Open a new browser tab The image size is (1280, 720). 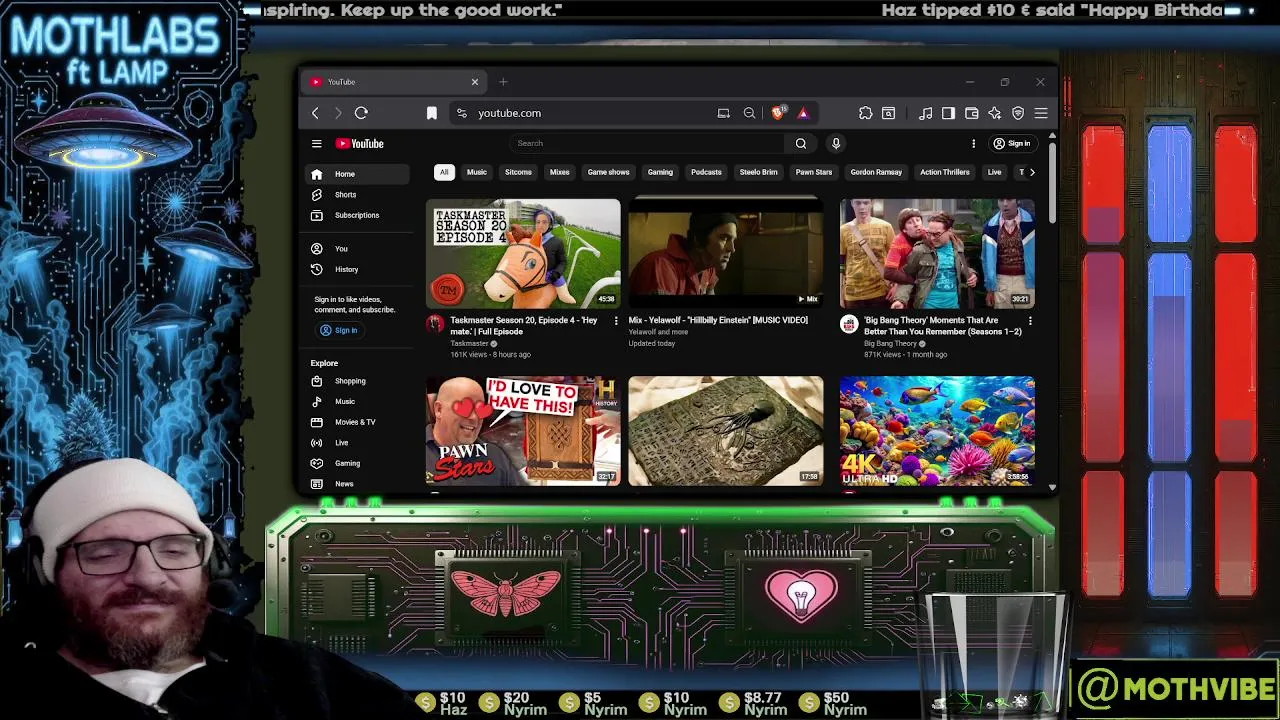(503, 82)
